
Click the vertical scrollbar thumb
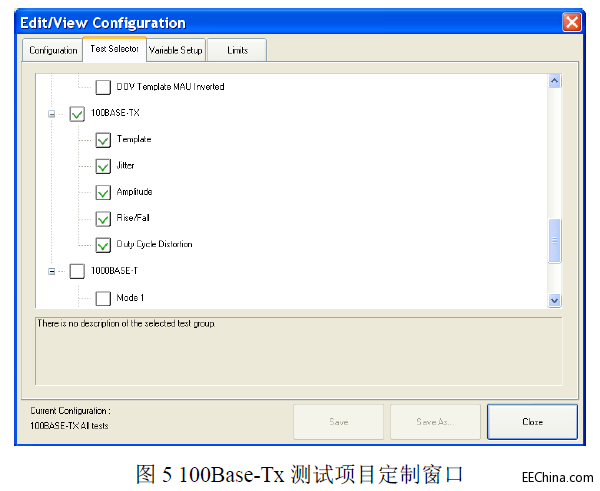[554, 241]
